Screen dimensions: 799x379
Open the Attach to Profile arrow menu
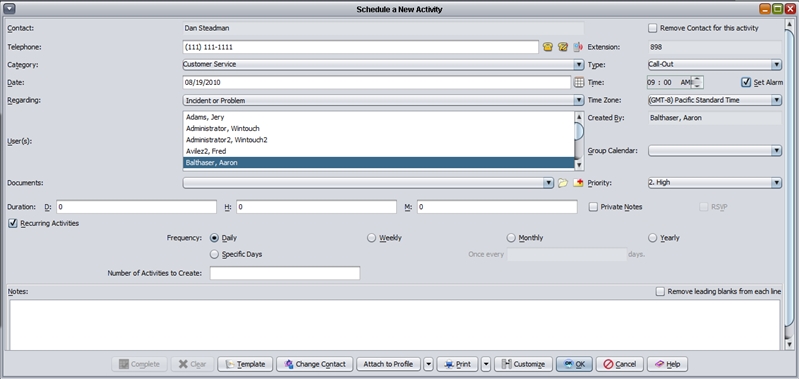429,364
